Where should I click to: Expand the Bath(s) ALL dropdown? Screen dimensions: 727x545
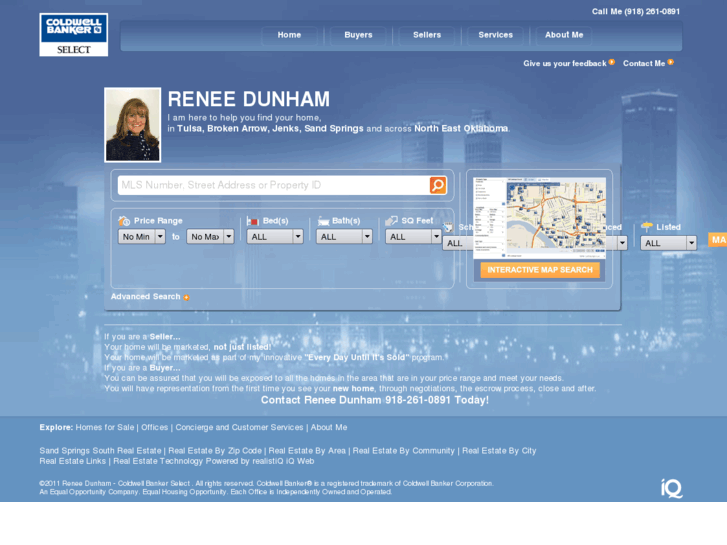tap(344, 237)
